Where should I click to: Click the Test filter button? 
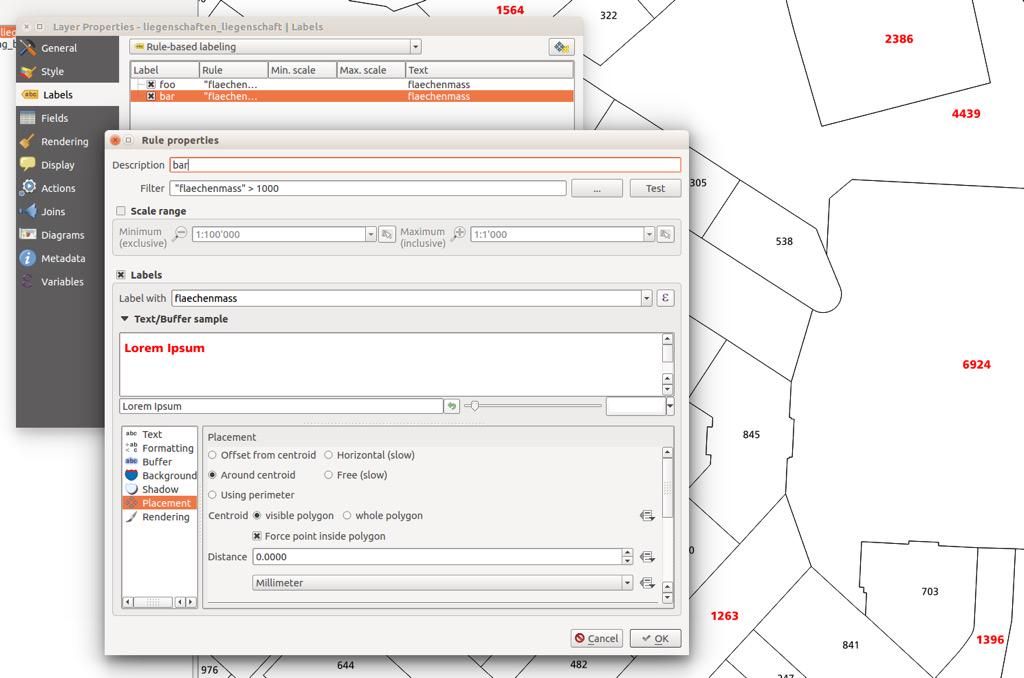[x=655, y=188]
